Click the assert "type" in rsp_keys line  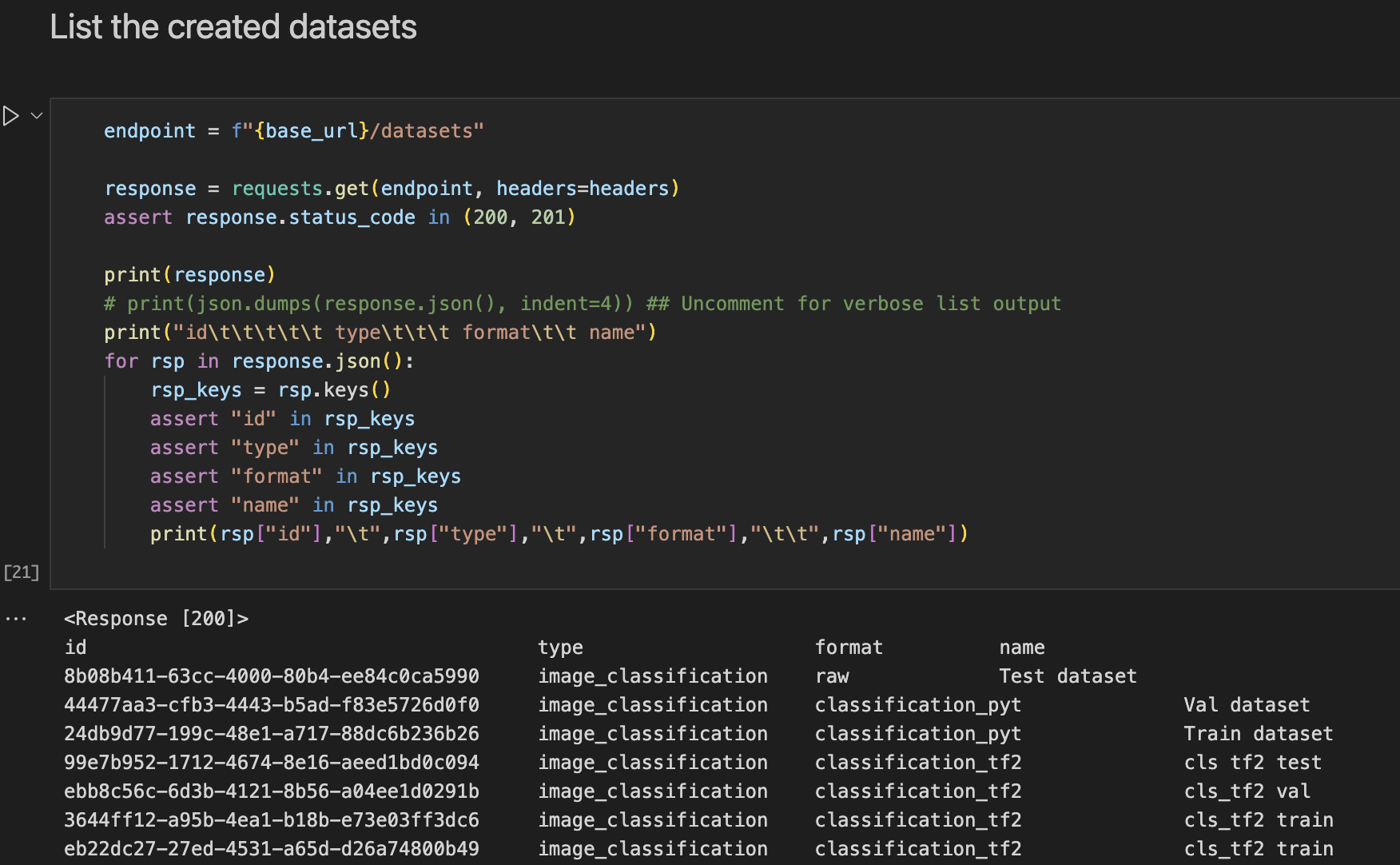point(294,448)
